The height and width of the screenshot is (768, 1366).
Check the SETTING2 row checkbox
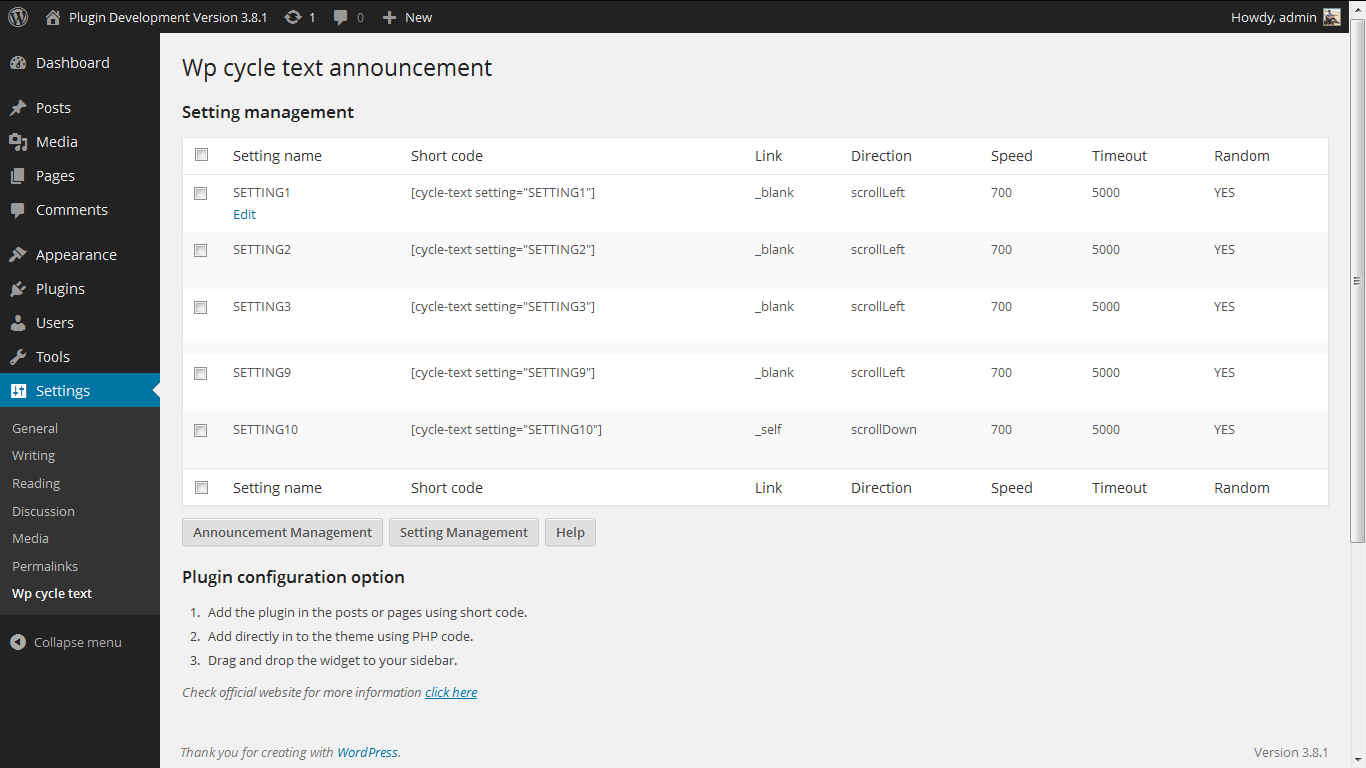tap(201, 250)
